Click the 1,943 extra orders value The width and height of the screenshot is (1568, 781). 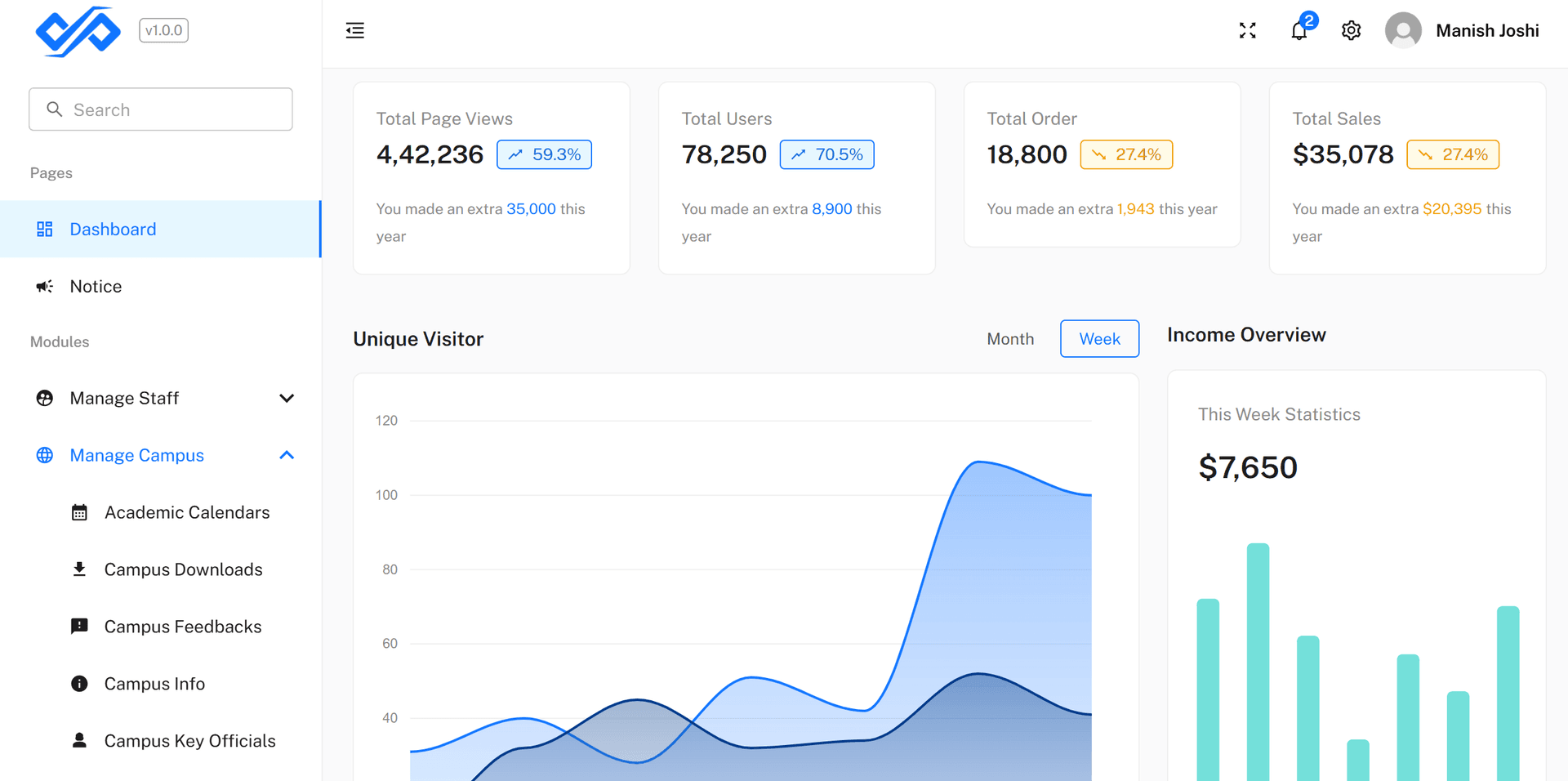click(1135, 209)
